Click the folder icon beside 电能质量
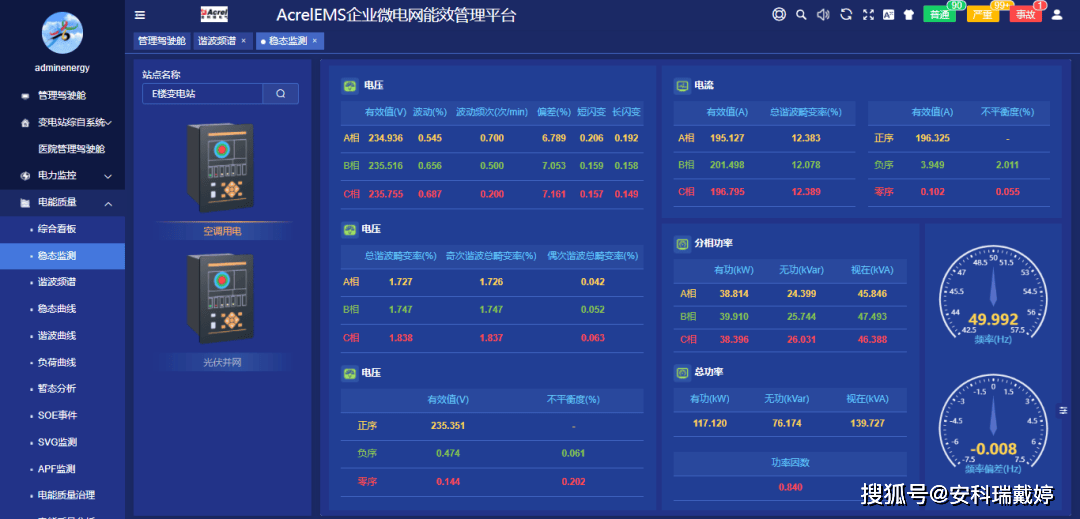 (25, 203)
